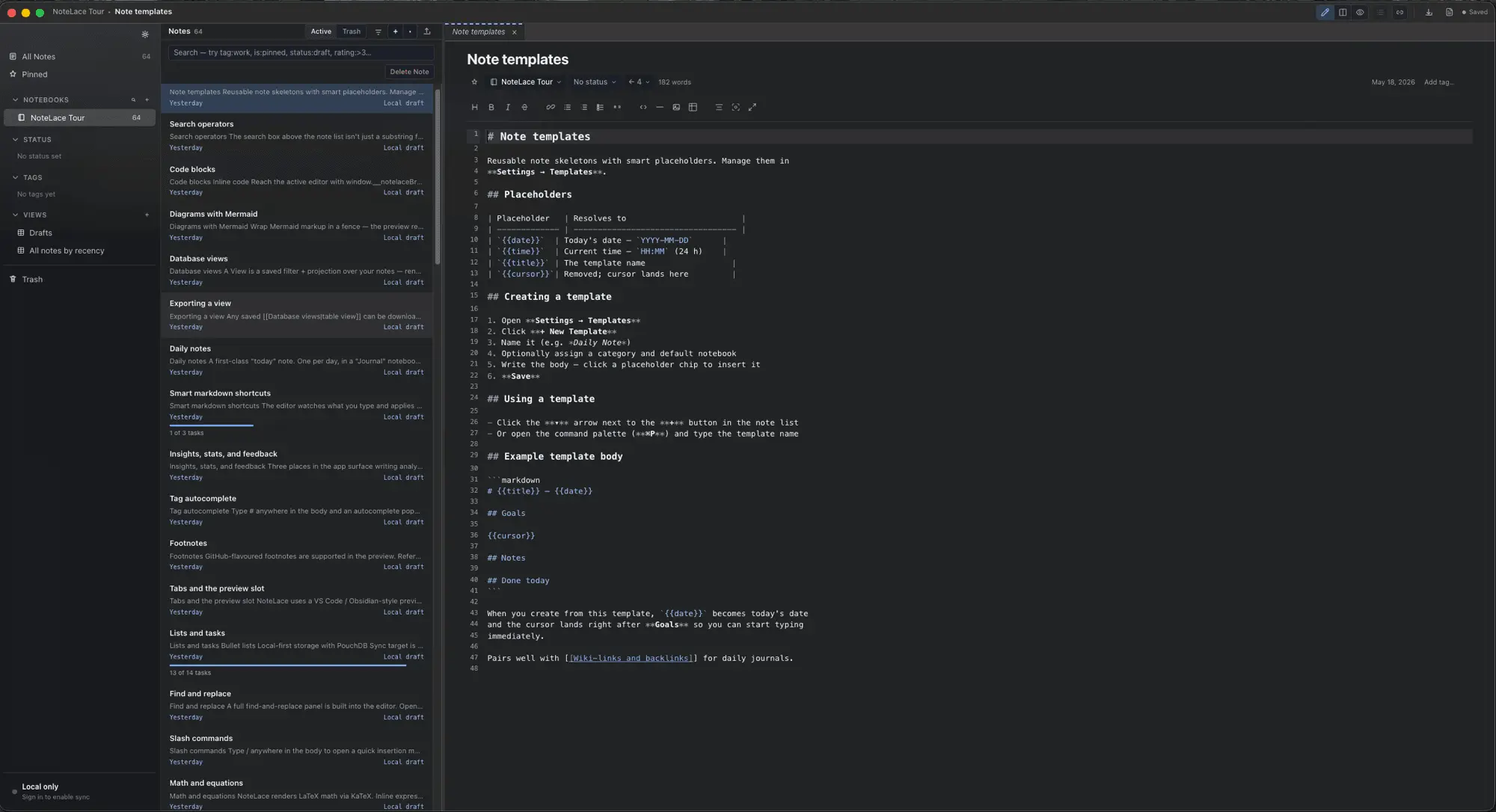Open the notebook dropdown showing NoteLace Tour
1496x812 pixels.
point(526,82)
